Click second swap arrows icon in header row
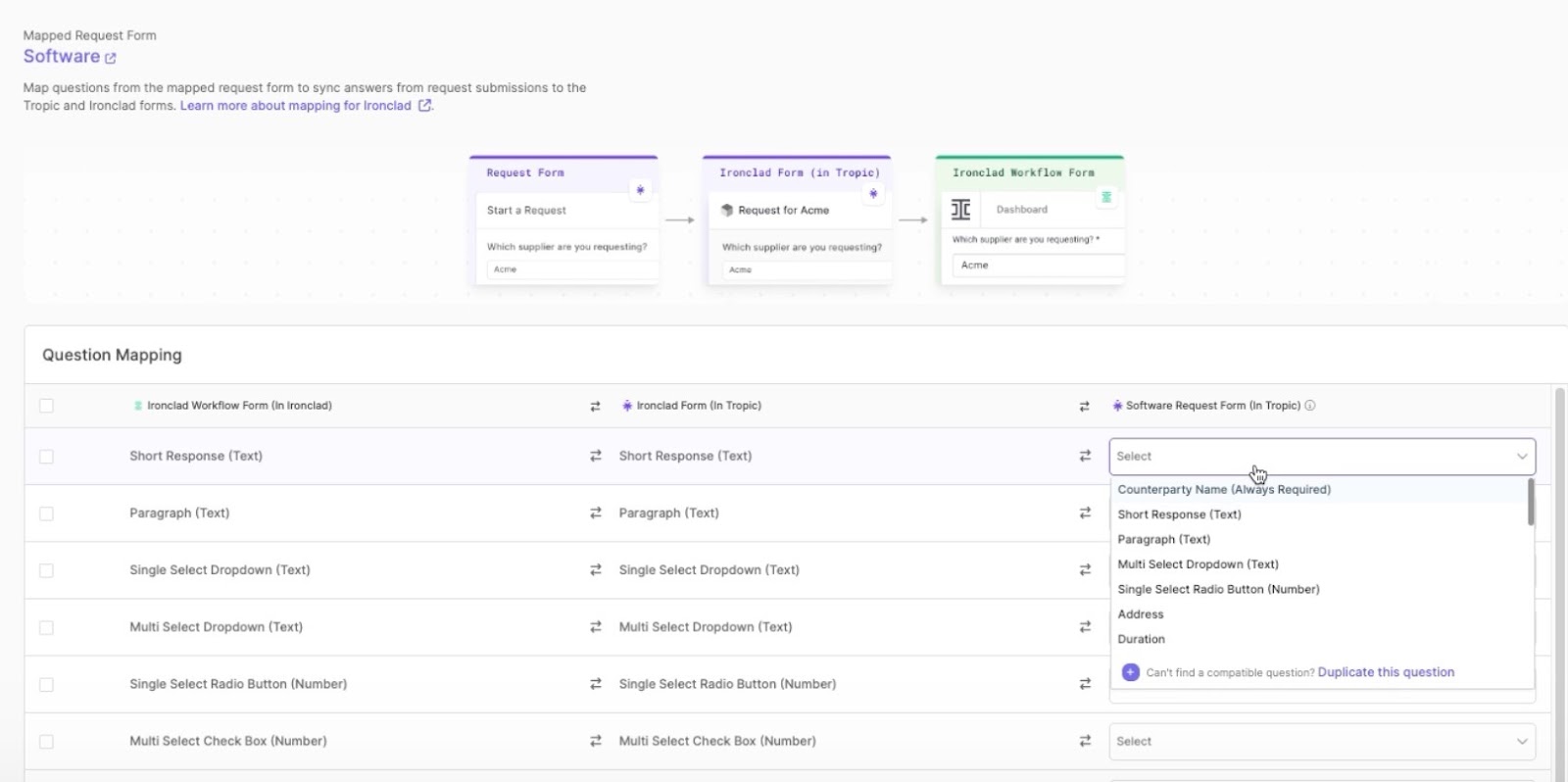 coord(1084,406)
